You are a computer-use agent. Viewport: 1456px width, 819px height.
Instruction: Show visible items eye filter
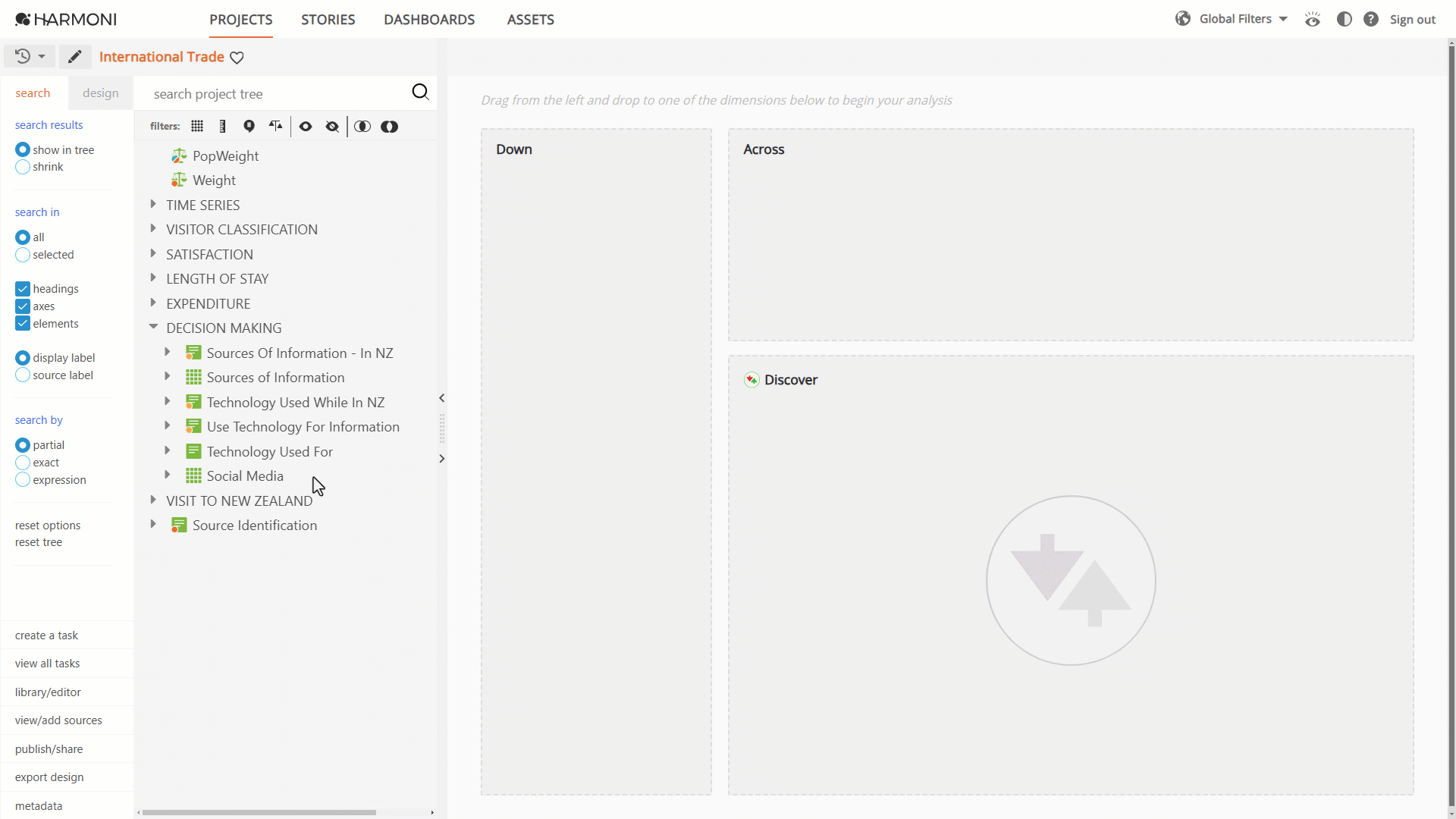(x=306, y=127)
